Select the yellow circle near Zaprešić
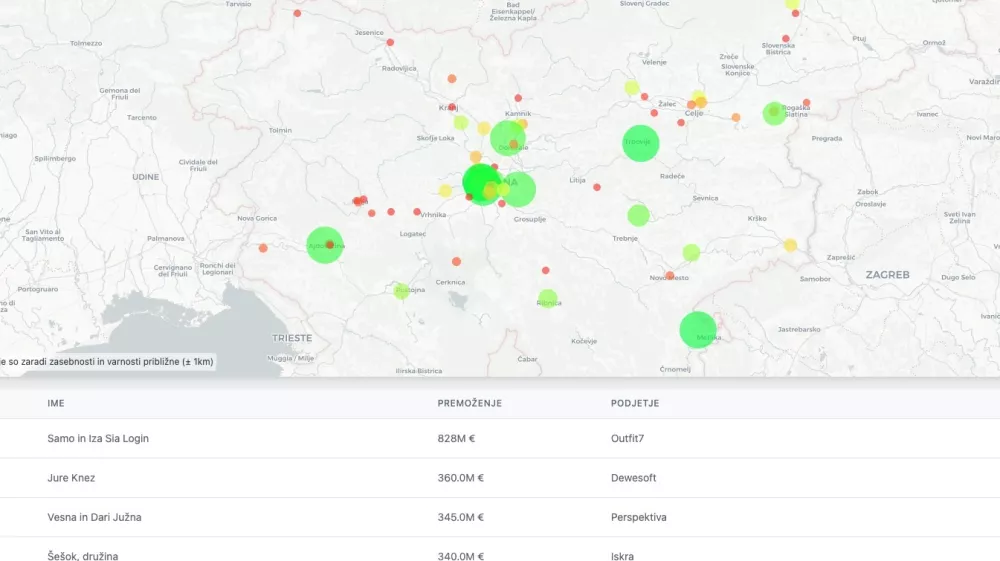The width and height of the screenshot is (1000, 561). click(x=790, y=245)
